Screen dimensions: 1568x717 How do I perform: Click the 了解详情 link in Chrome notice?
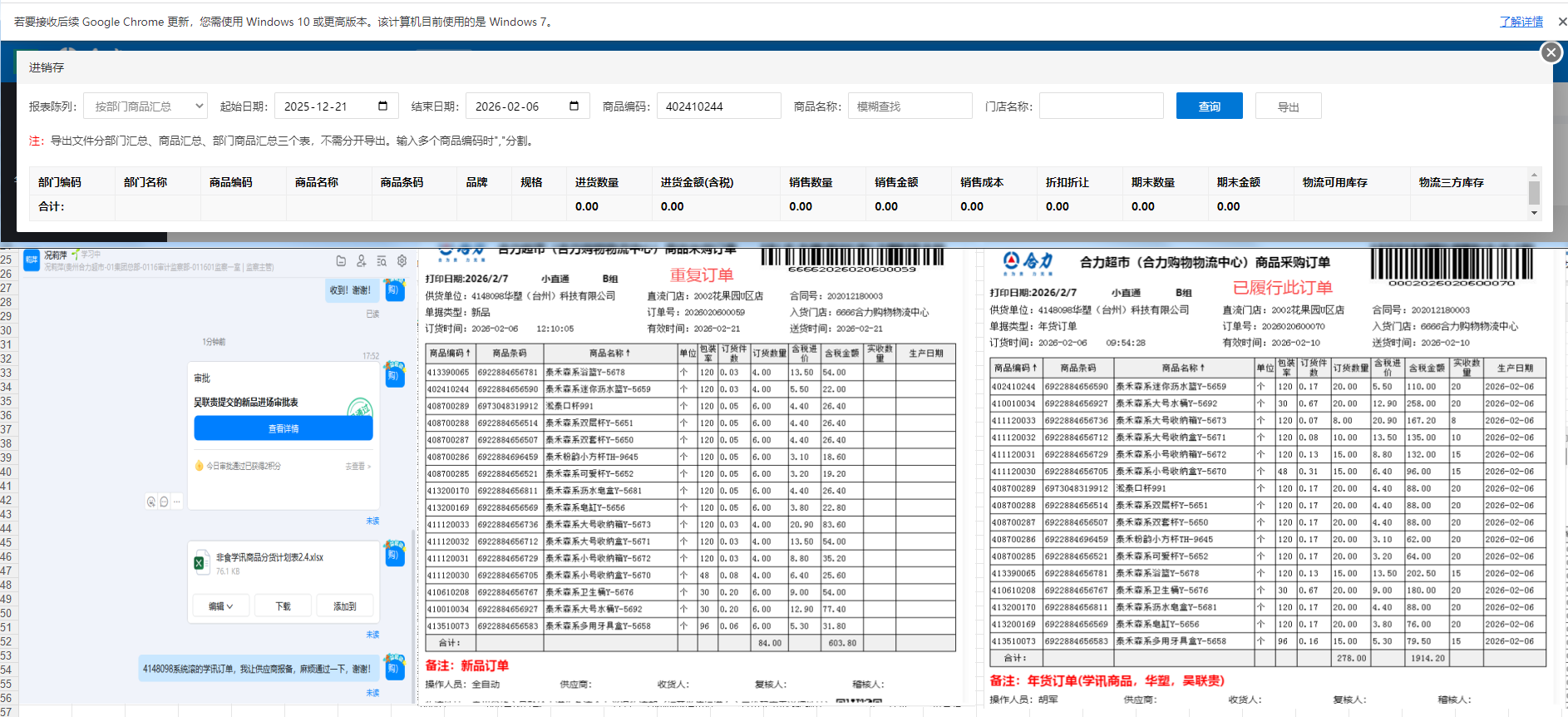pos(1521,22)
